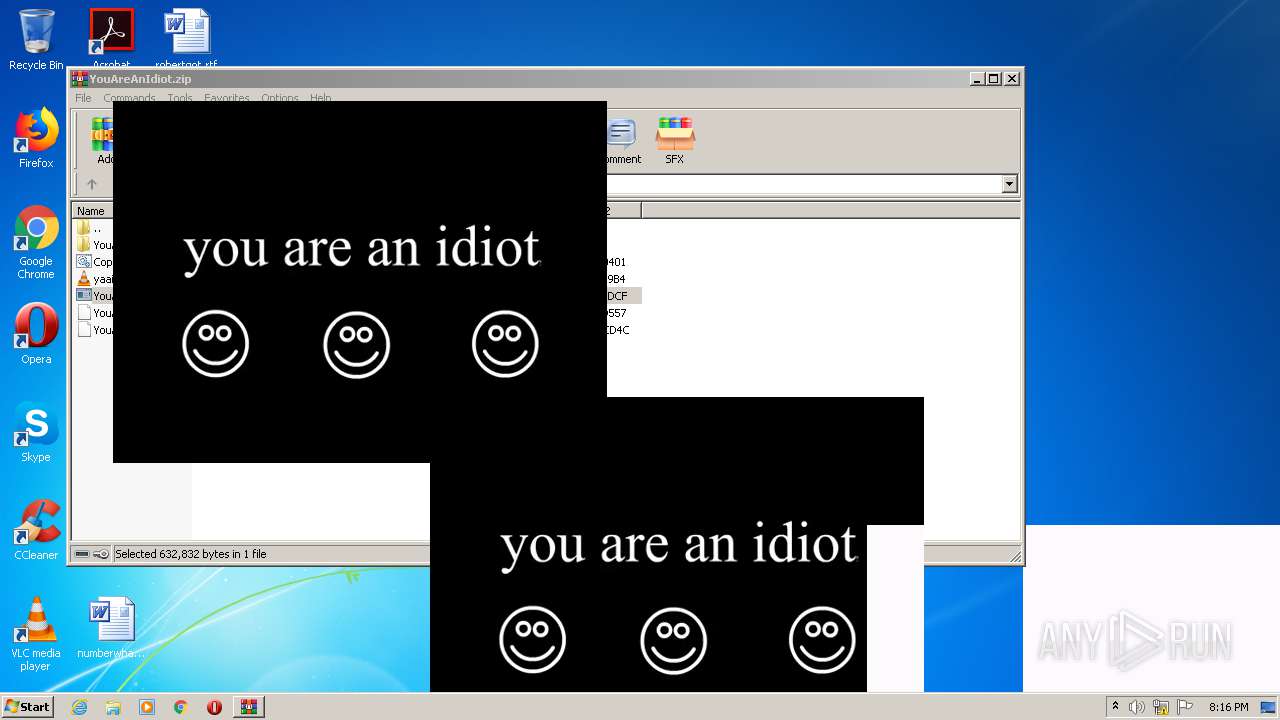The image size is (1280, 720).
Task: Click the volume speaker icon in system tray
Action: pos(1137,707)
